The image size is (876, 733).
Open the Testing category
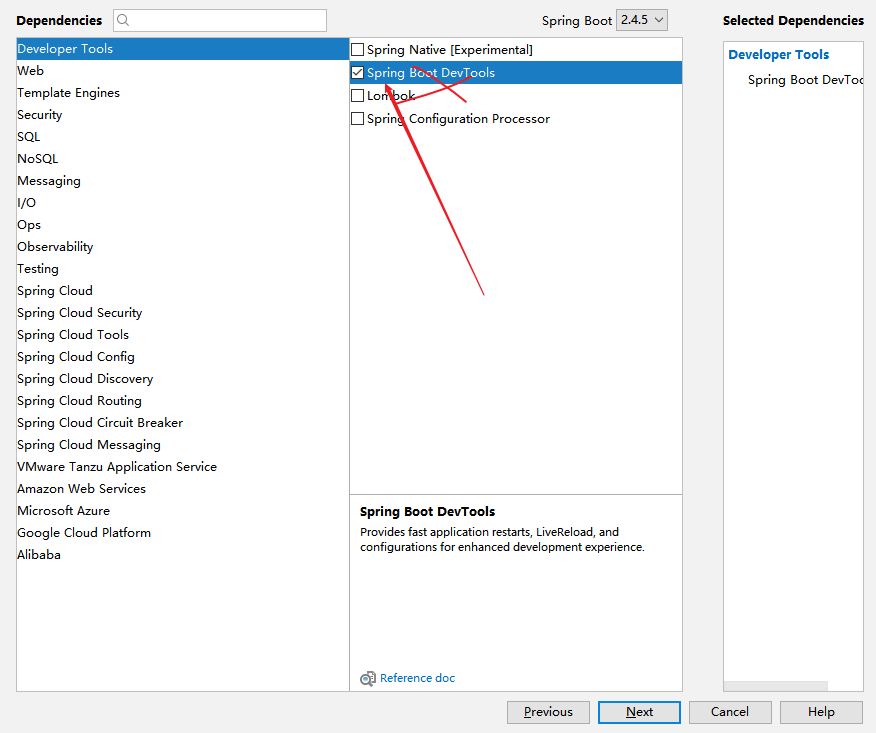[183, 269]
